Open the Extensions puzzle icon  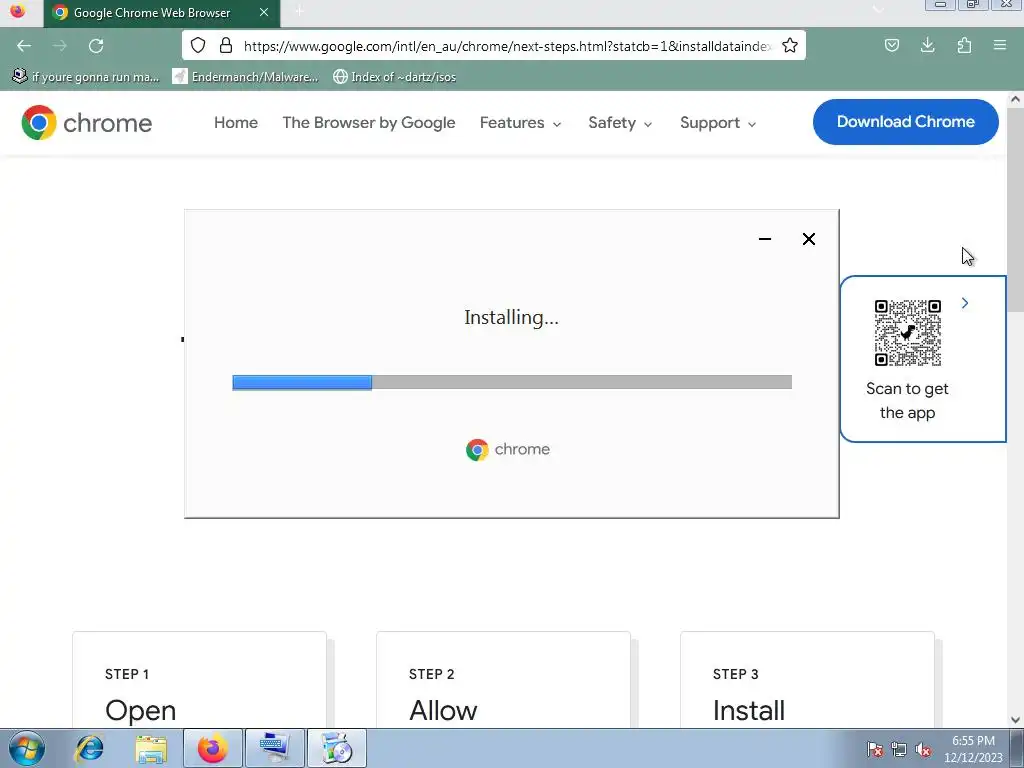coord(964,45)
